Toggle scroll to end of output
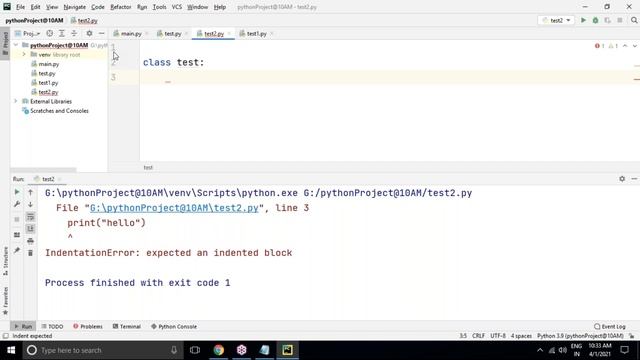 [30, 229]
